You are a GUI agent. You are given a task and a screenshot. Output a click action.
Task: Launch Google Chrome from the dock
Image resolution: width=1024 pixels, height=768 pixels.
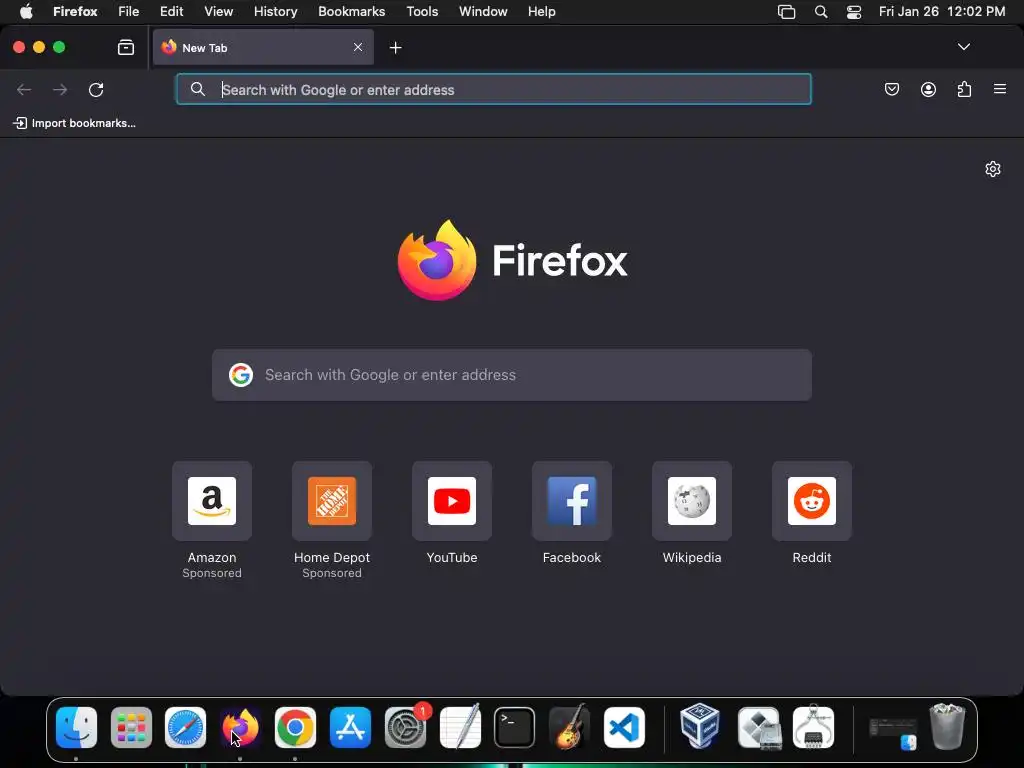coord(295,728)
